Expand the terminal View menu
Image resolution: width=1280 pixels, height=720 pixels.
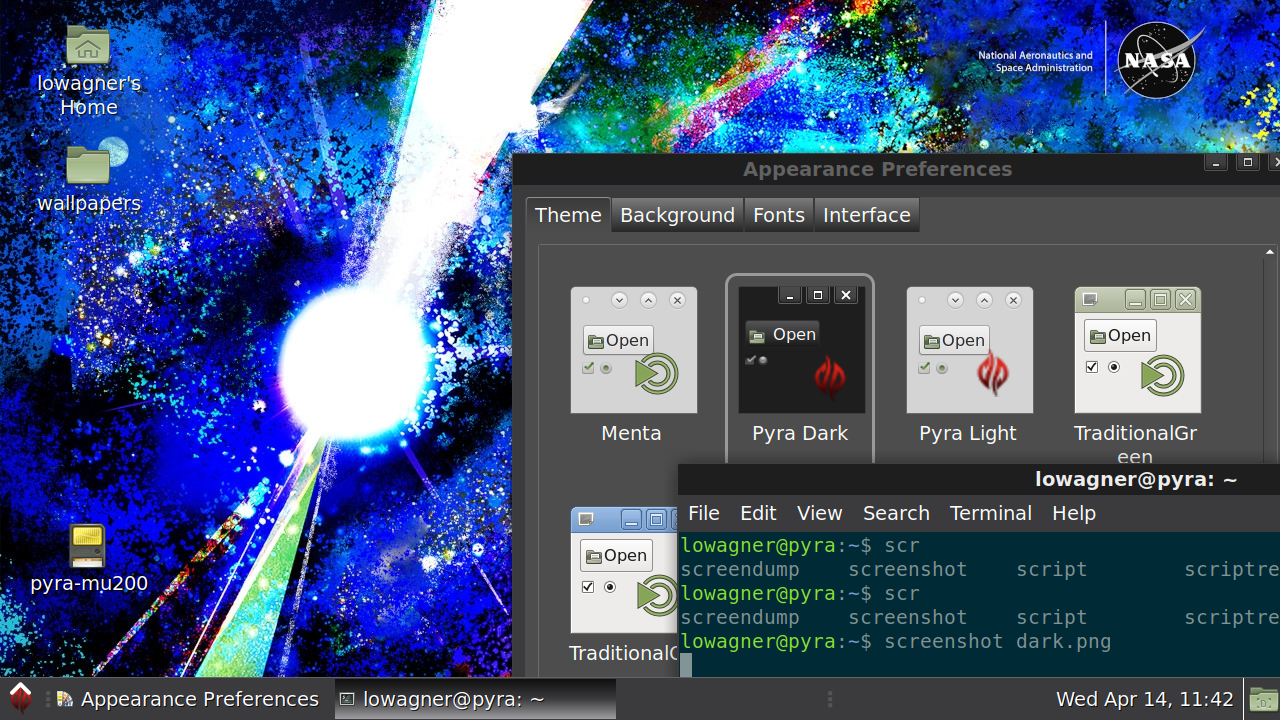click(819, 513)
